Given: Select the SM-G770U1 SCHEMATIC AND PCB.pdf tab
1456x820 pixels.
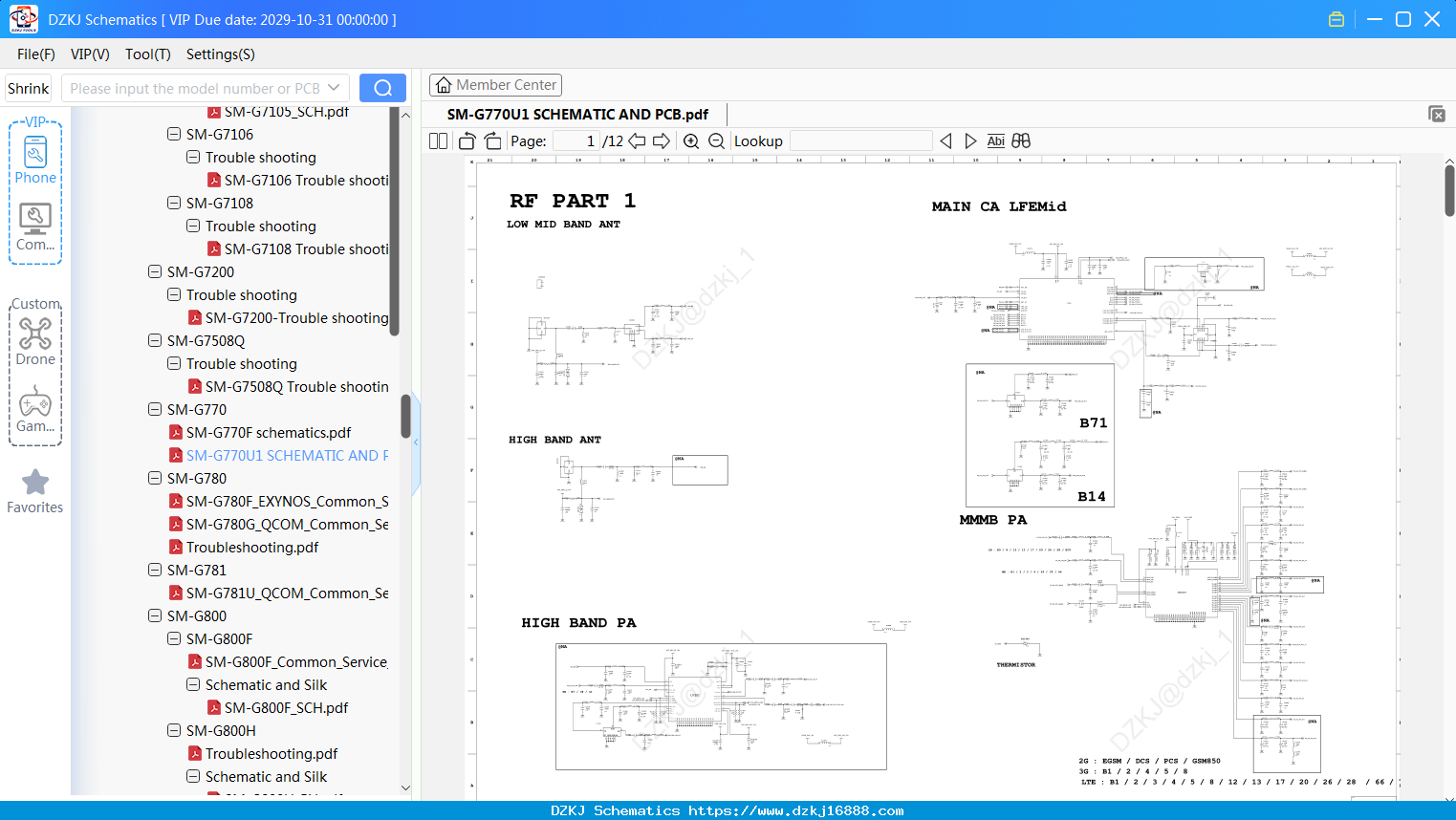Looking at the screenshot, I should coord(577,115).
